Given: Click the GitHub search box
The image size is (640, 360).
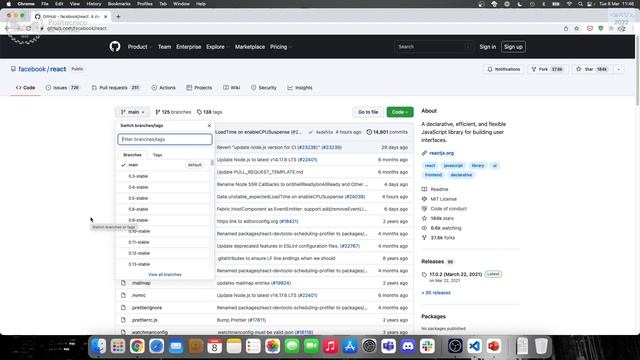Looking at the screenshot, I should pos(433,47).
